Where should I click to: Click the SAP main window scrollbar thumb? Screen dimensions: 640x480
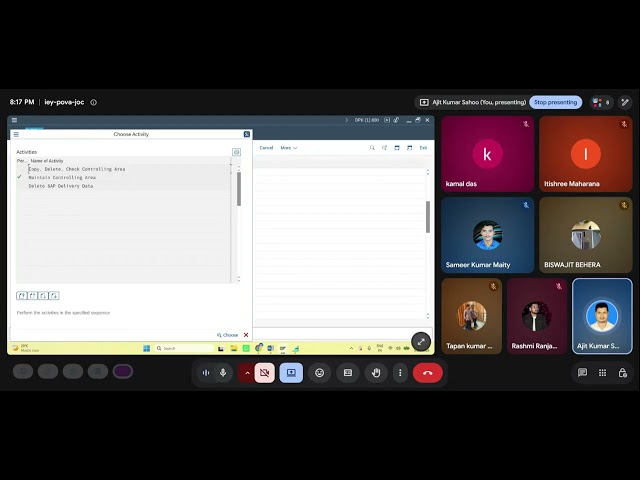pos(428,217)
